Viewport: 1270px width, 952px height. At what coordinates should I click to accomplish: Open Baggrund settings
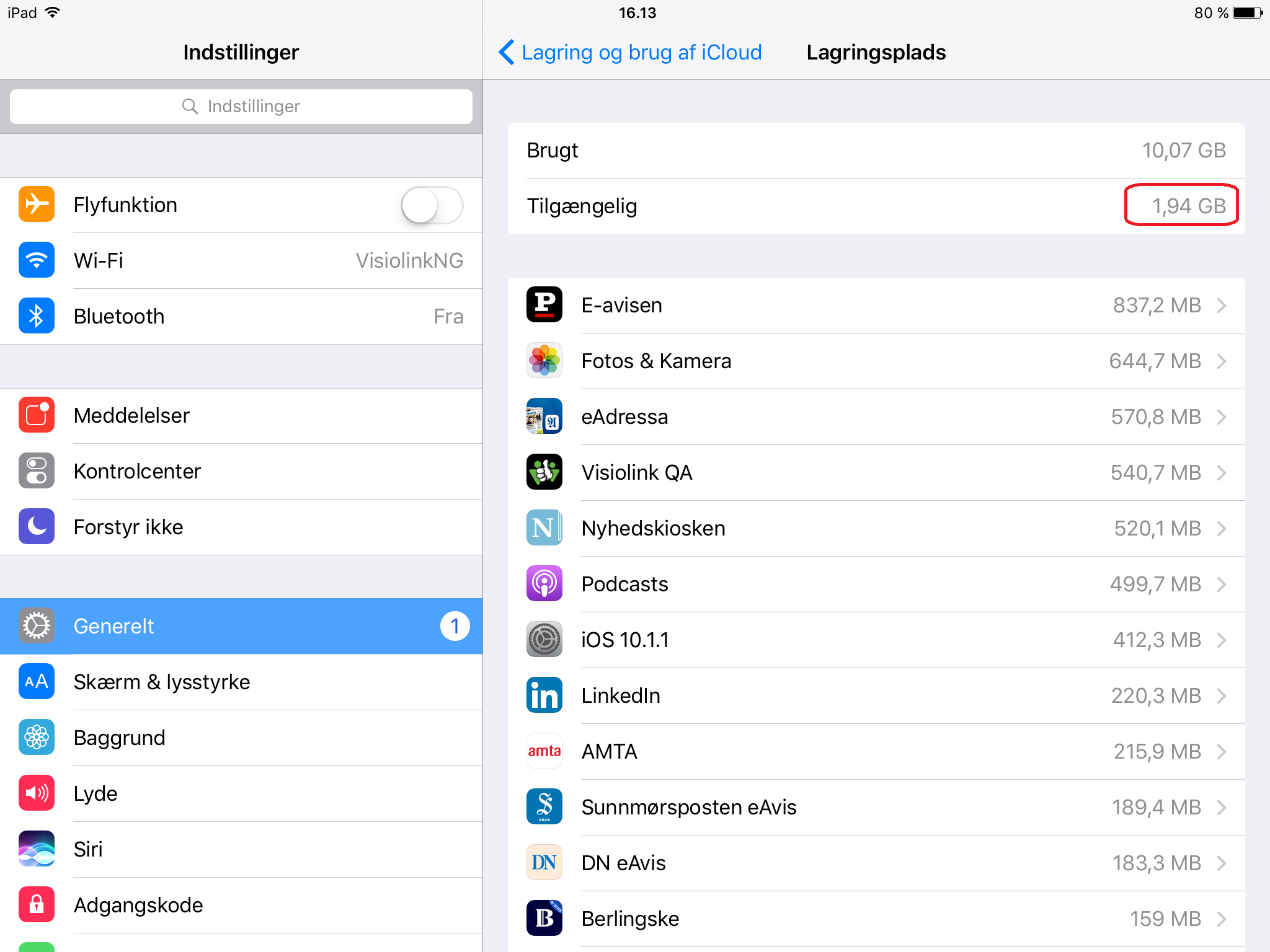[x=241, y=738]
